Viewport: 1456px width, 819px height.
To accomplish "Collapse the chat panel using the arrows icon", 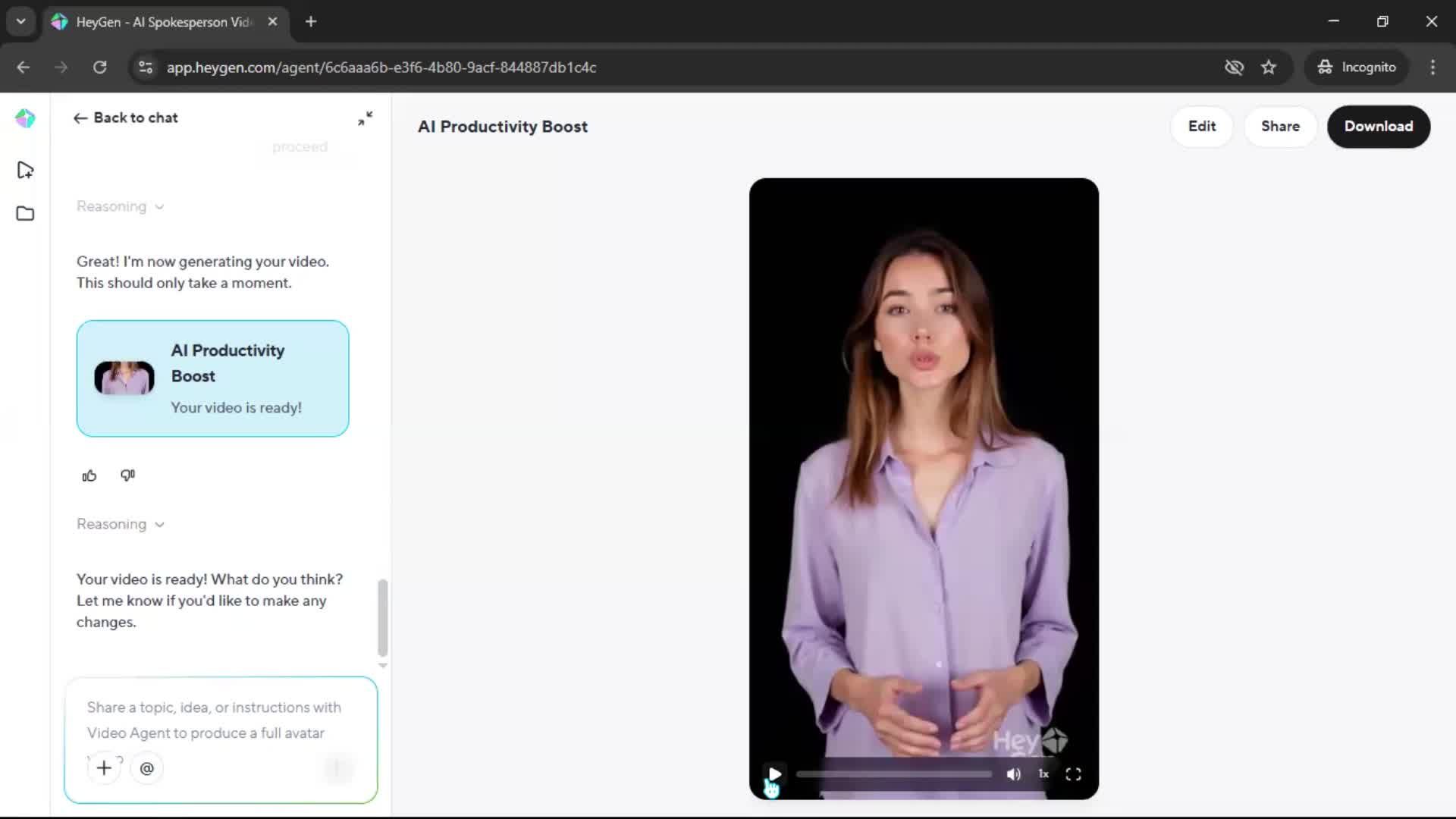I will 365,118.
